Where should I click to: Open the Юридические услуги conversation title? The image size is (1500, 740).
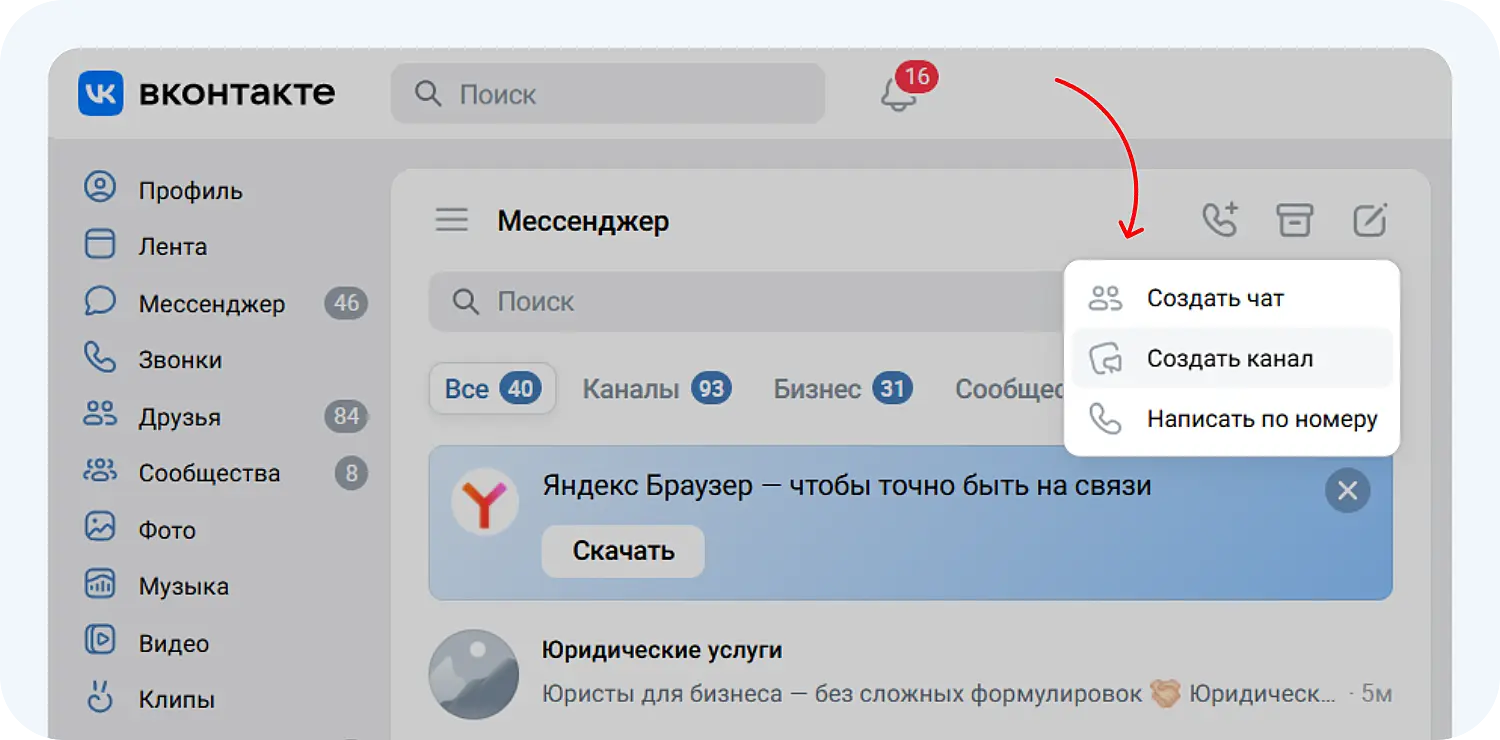[662, 650]
